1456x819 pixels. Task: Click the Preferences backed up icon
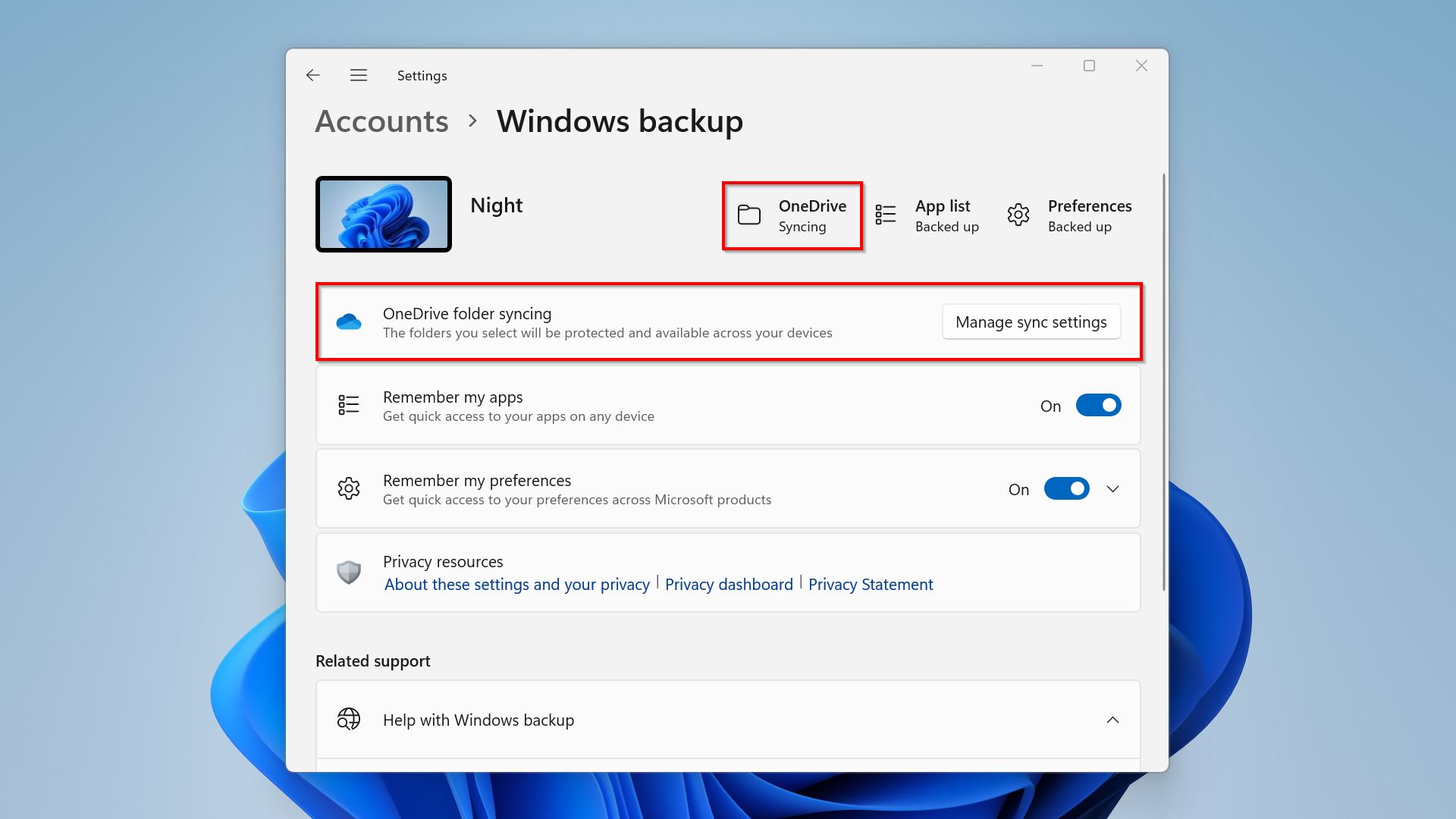click(x=1019, y=214)
